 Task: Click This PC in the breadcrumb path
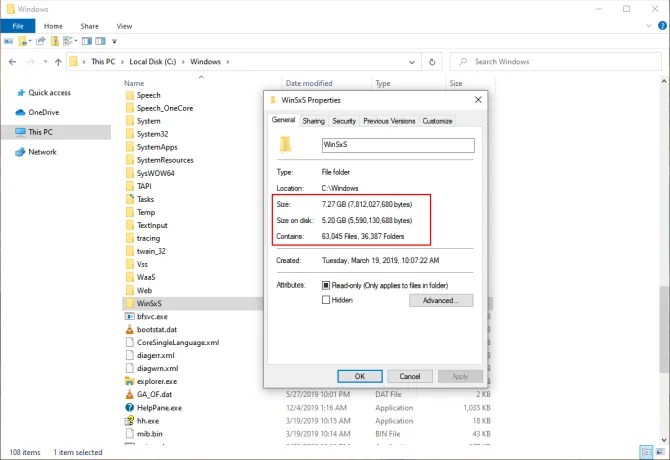tap(103, 62)
